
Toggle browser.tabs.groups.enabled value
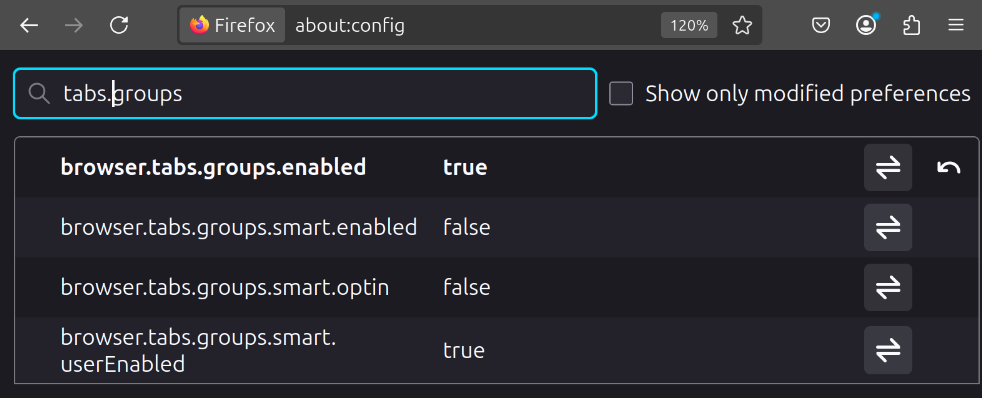point(888,167)
